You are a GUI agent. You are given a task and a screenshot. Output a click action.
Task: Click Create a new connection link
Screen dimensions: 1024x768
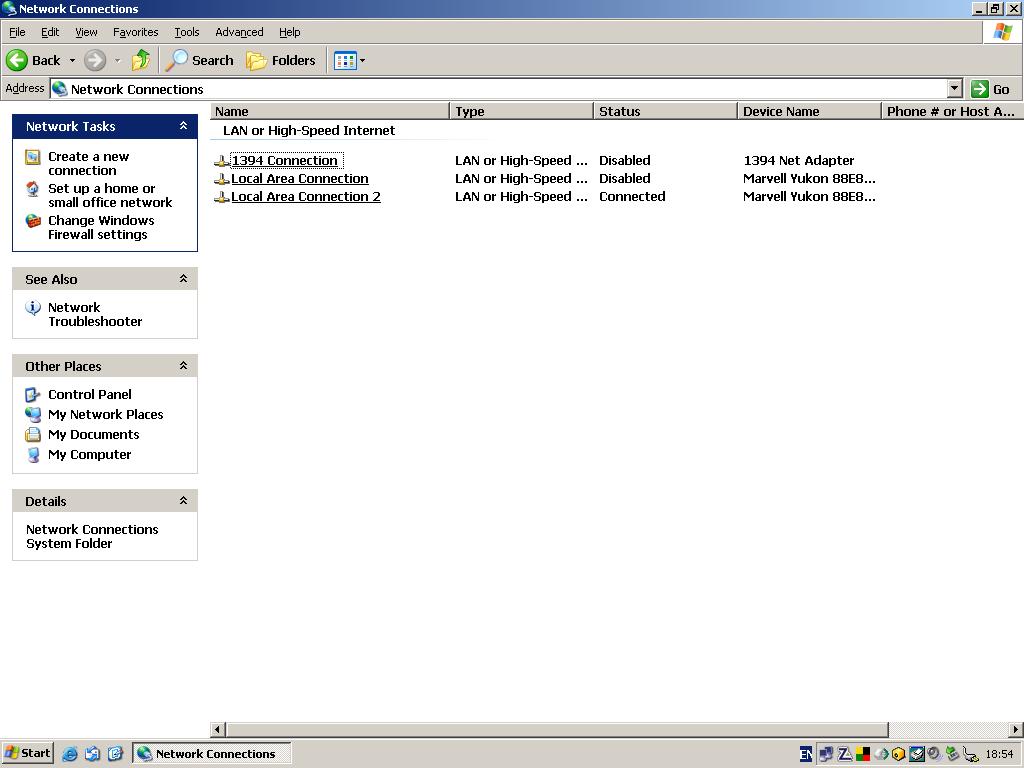tap(88, 163)
